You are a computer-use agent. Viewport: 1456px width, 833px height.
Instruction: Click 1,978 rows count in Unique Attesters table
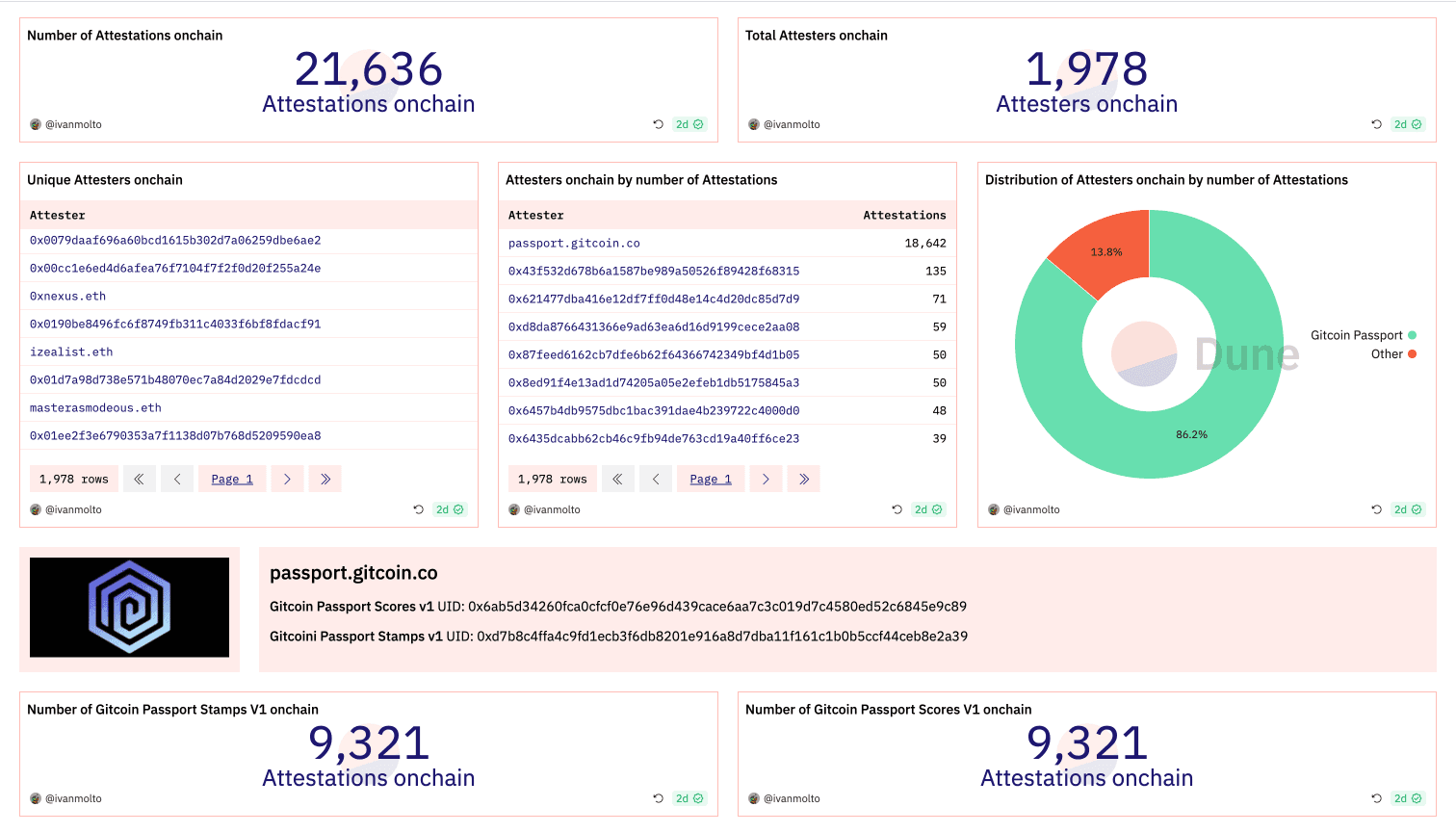point(73,479)
